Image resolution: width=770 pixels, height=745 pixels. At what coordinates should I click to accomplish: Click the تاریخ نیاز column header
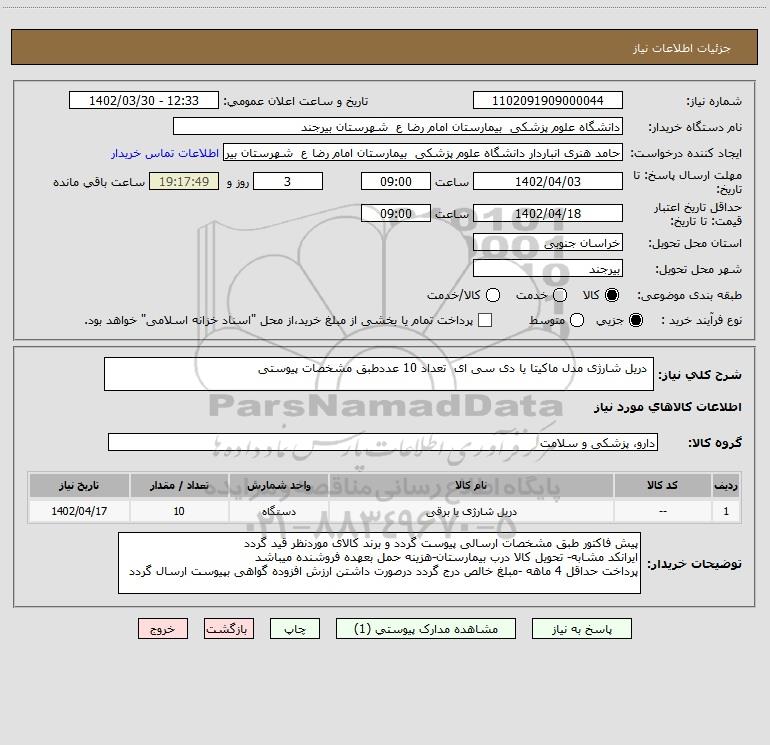(79, 485)
